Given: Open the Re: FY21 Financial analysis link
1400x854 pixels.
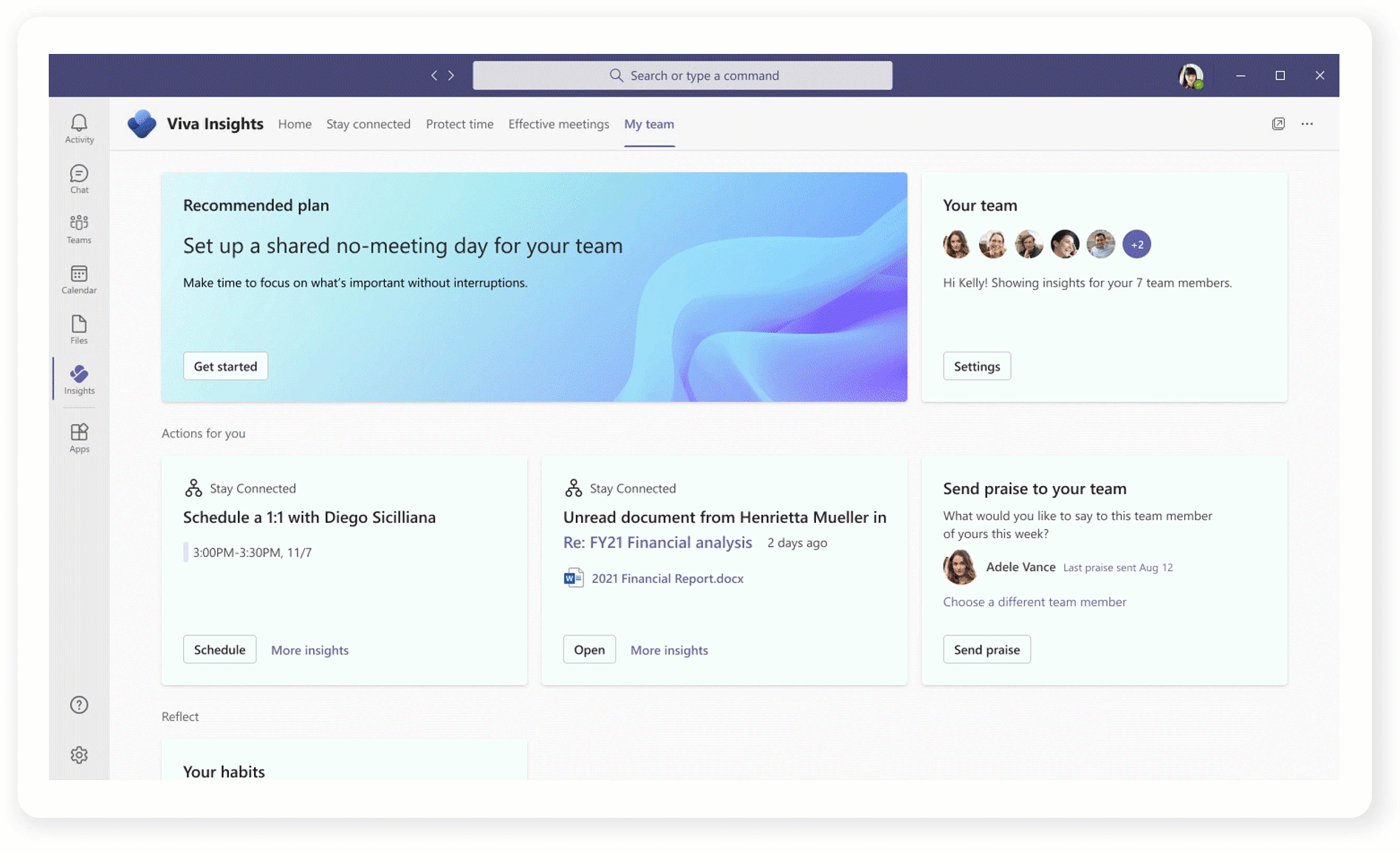Looking at the screenshot, I should tap(657, 542).
